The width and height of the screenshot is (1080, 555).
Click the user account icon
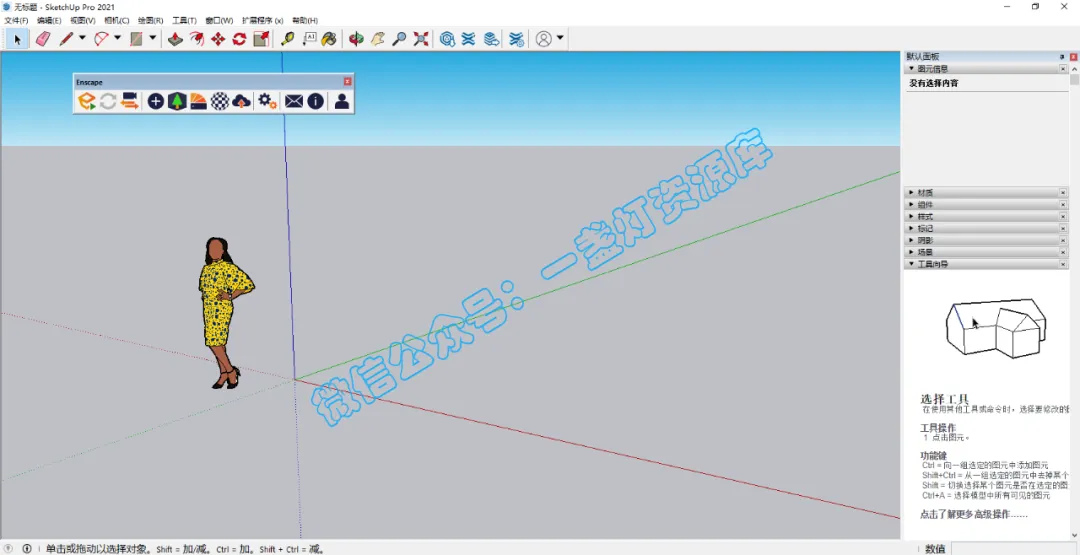[x=544, y=39]
